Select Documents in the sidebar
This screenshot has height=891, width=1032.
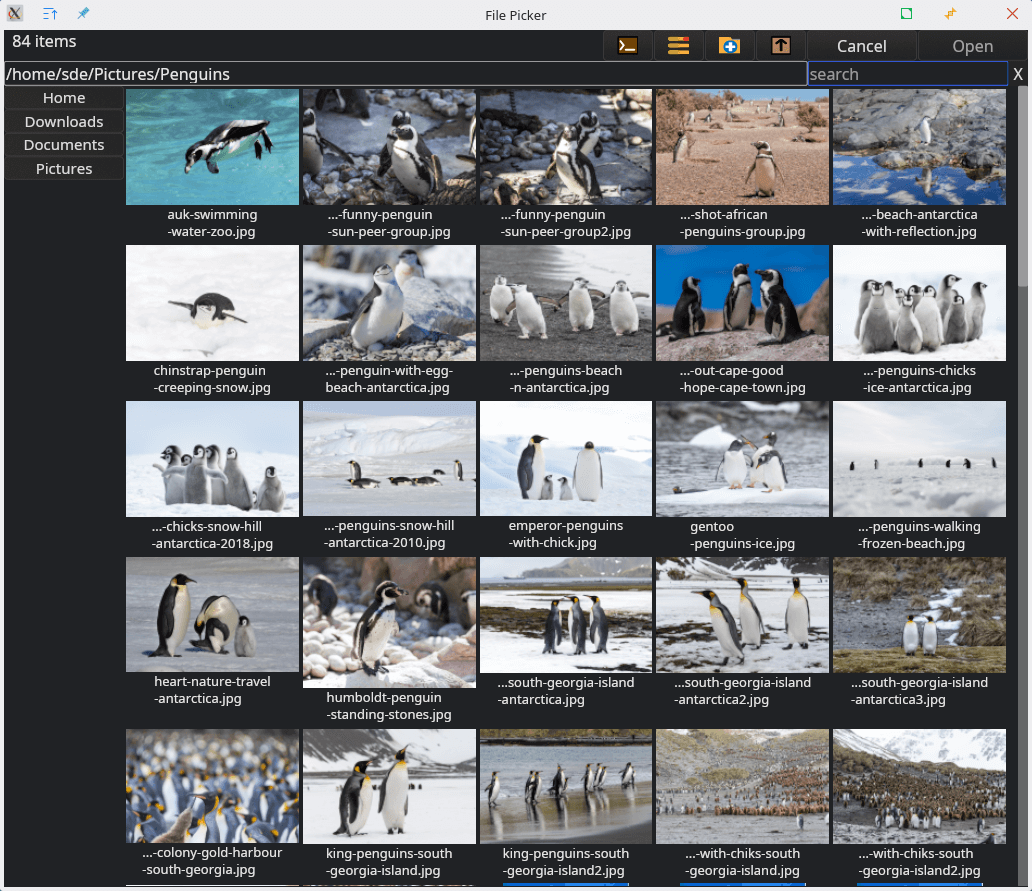(64, 145)
